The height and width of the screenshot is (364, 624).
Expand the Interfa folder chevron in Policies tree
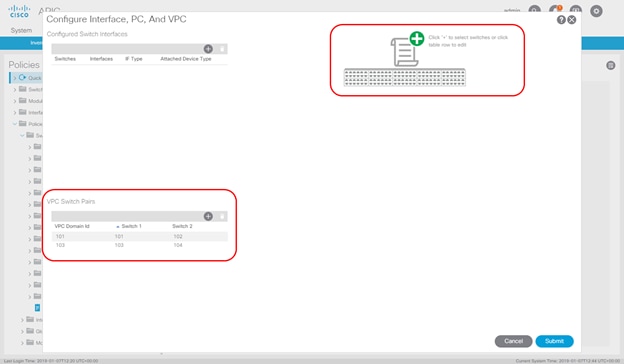pos(15,113)
